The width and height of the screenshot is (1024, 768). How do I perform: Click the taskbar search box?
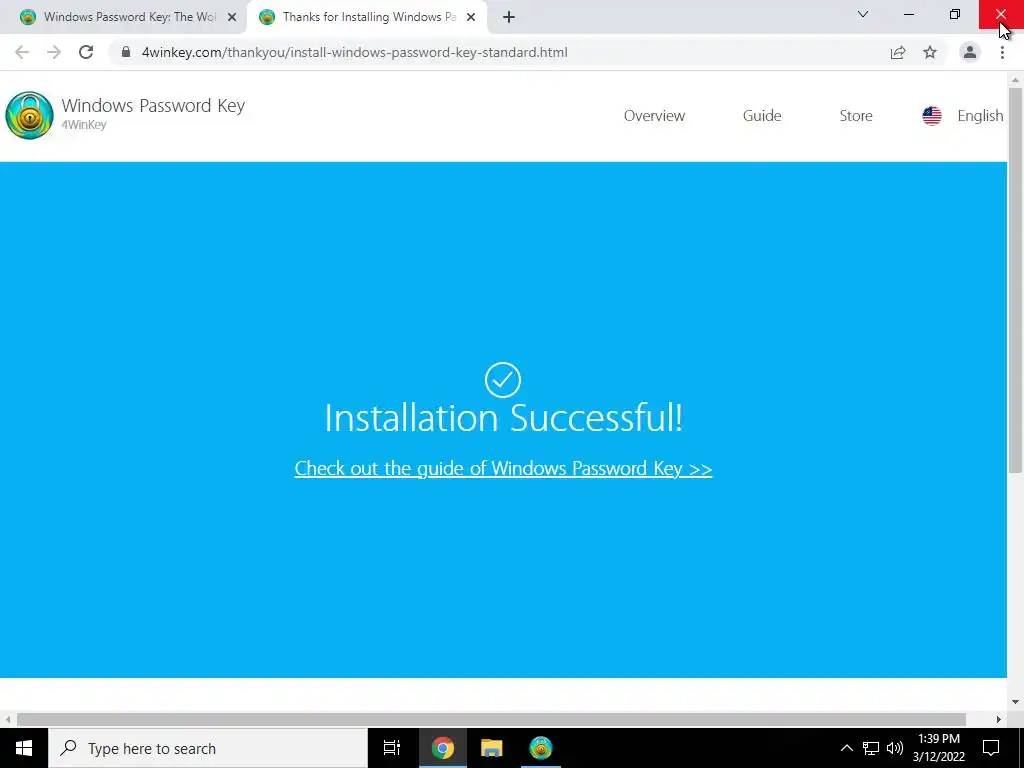pos(208,748)
